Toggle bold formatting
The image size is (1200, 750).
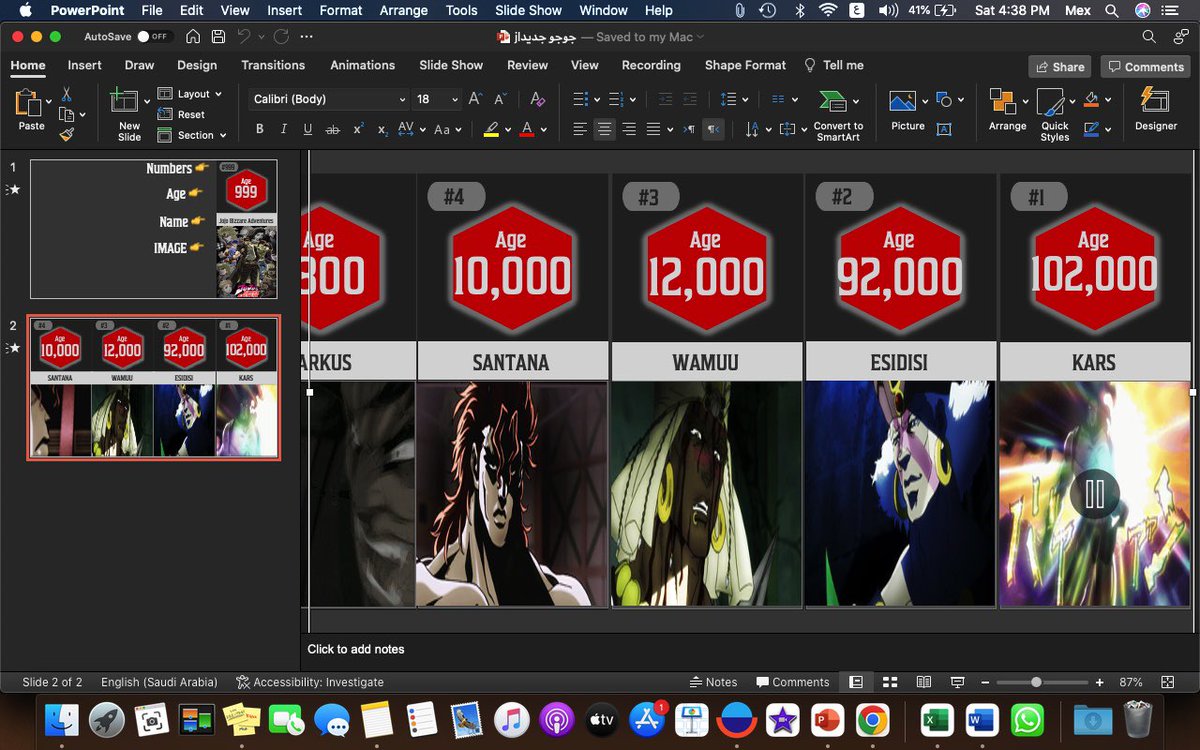click(260, 130)
